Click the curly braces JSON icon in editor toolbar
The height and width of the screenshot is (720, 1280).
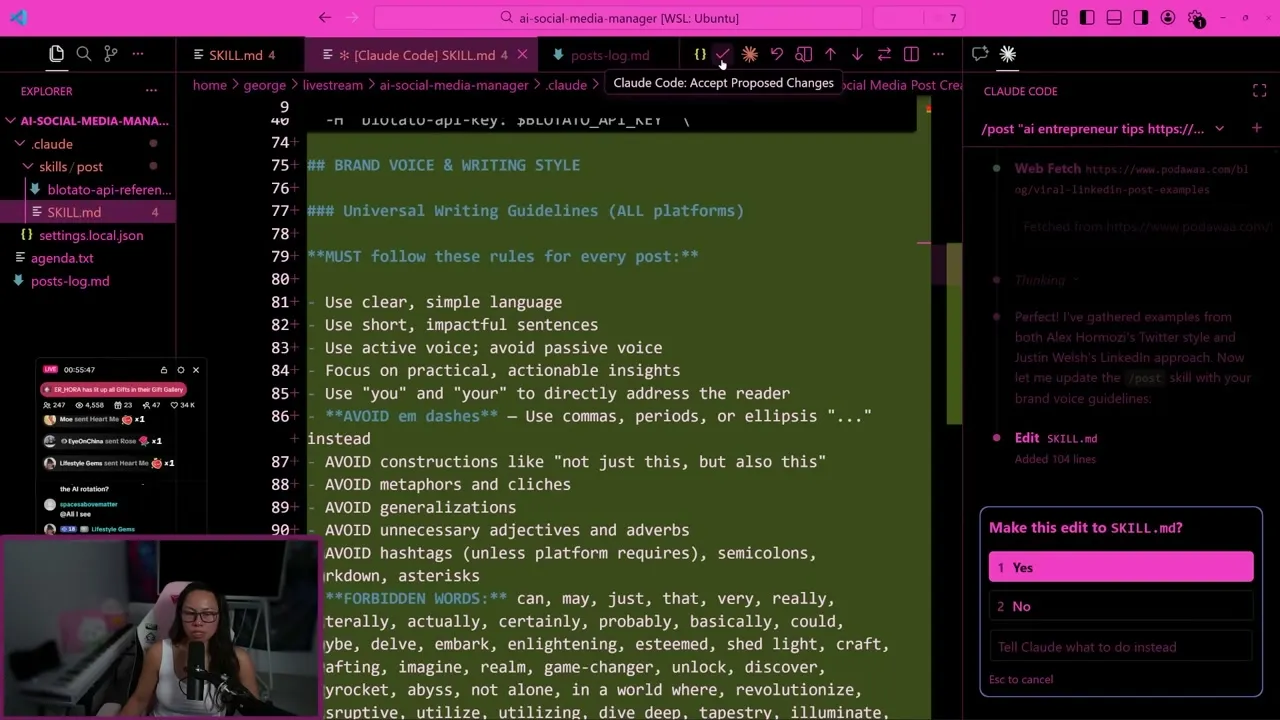[699, 54]
